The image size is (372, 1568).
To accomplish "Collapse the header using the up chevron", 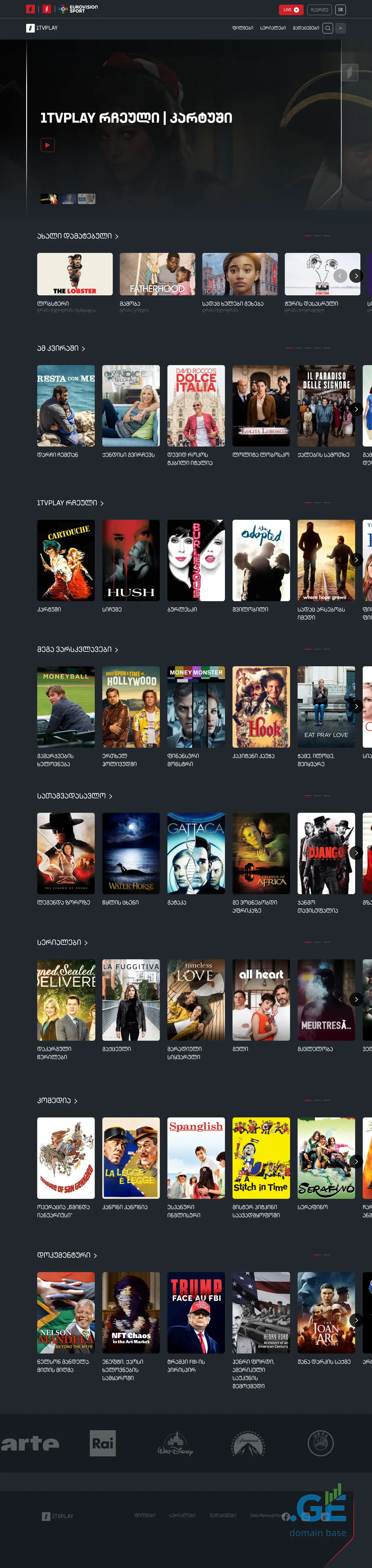I will (341, 28).
